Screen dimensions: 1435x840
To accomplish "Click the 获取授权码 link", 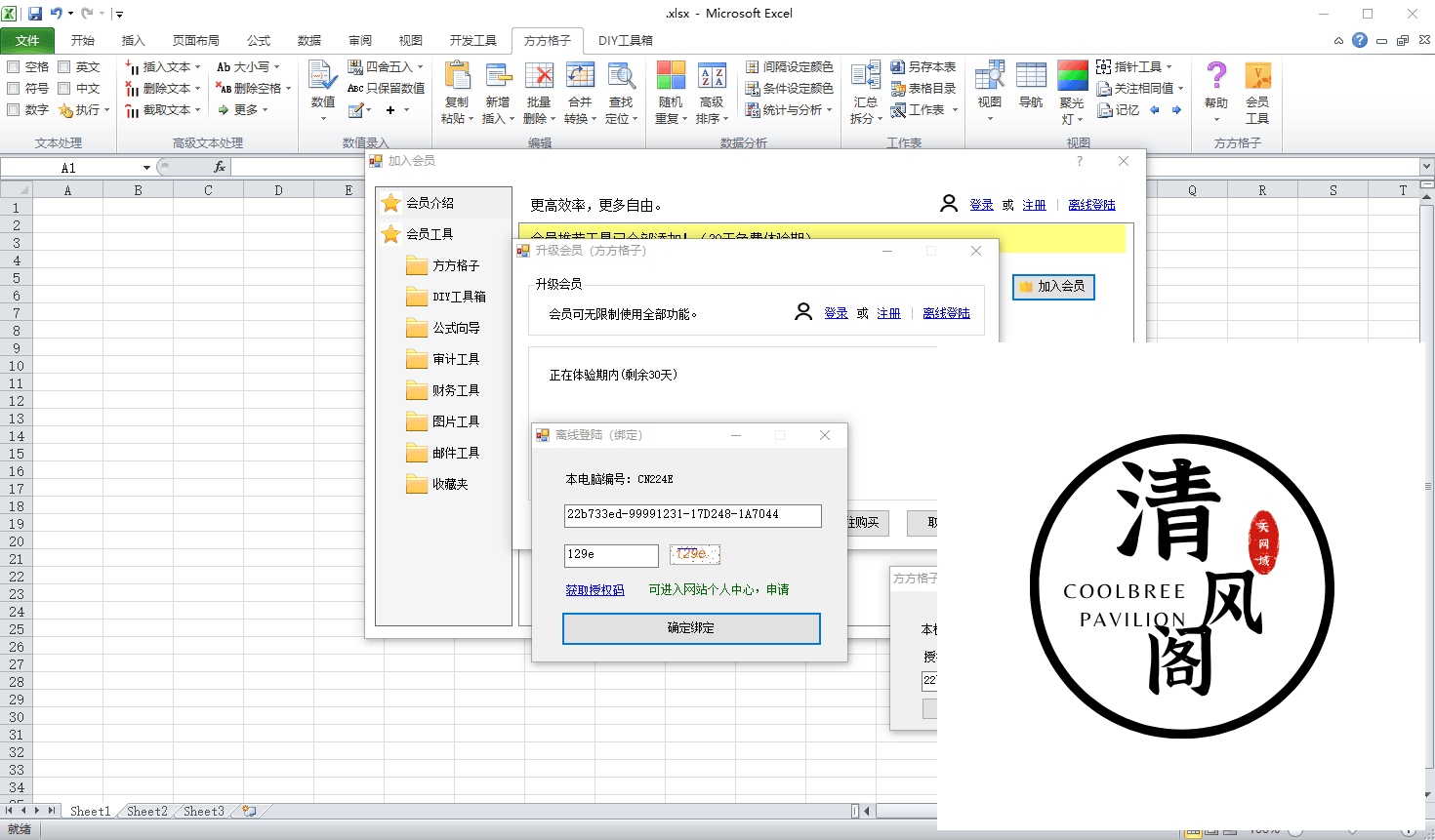I will (x=594, y=590).
